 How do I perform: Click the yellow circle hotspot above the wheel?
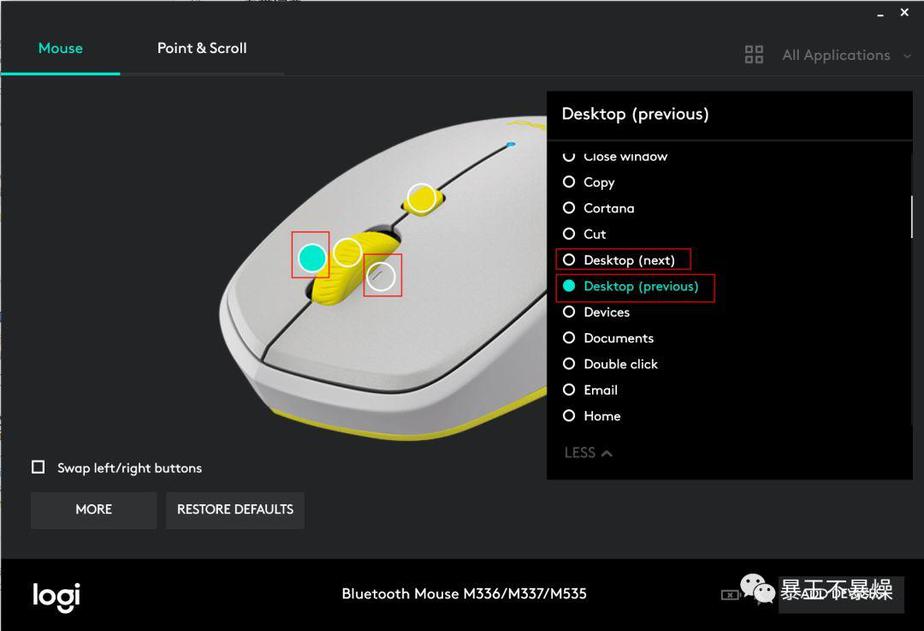(x=422, y=198)
